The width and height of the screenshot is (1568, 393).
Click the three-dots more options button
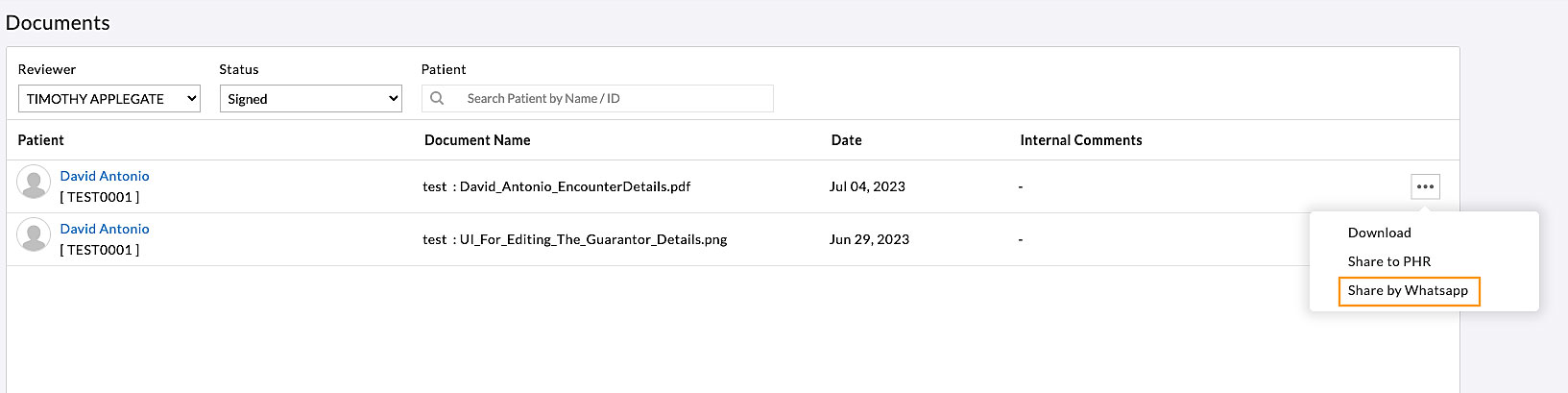pos(1425,186)
